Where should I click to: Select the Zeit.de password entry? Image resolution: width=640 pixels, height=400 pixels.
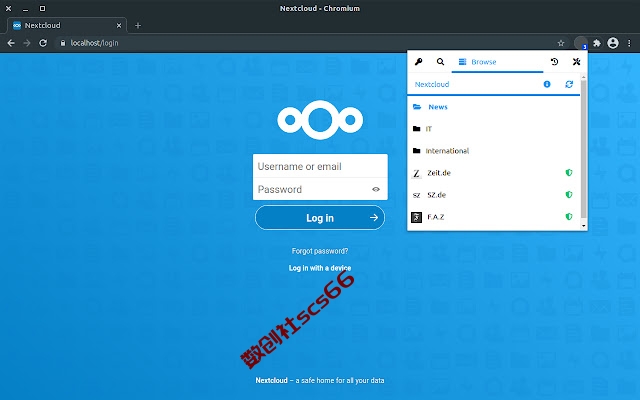[493, 173]
